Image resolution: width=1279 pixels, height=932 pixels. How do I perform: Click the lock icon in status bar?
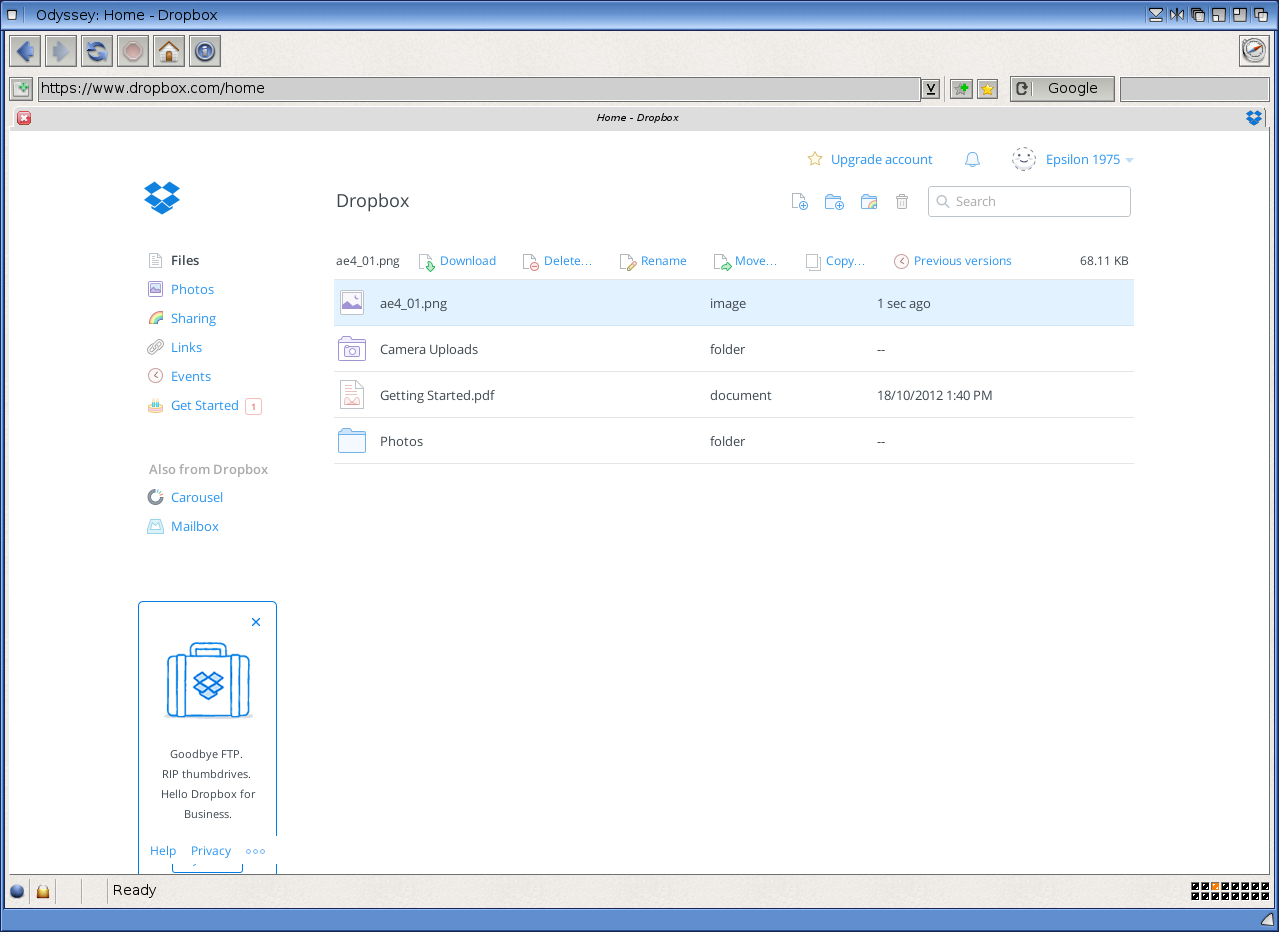click(43, 891)
